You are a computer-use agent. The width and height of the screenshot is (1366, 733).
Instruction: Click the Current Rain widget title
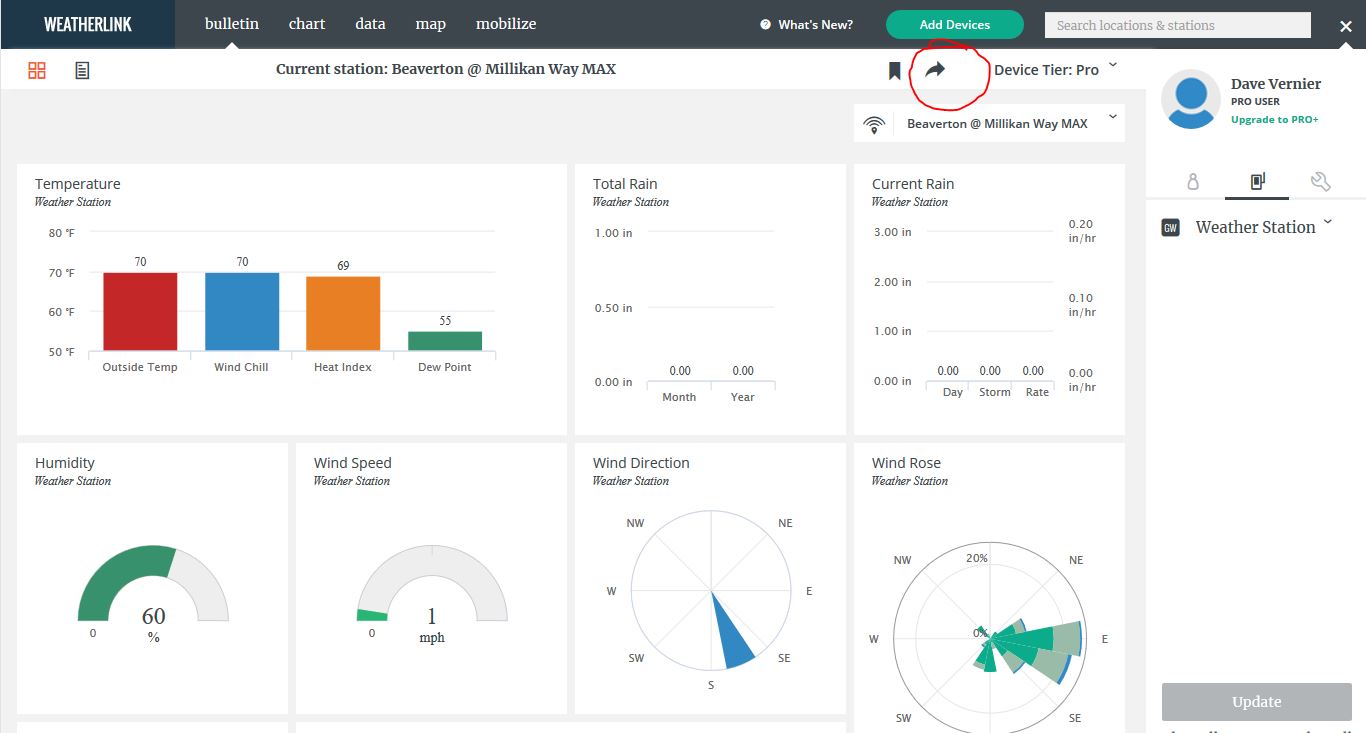coord(913,184)
